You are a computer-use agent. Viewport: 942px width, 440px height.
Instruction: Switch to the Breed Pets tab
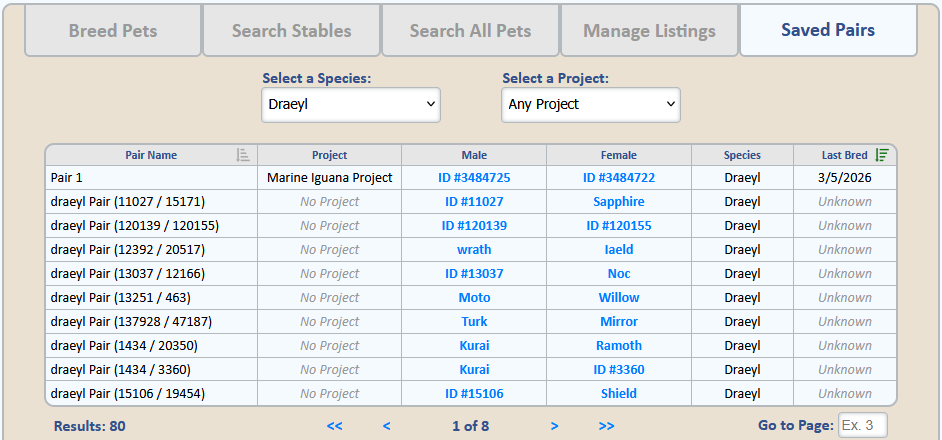(x=113, y=31)
